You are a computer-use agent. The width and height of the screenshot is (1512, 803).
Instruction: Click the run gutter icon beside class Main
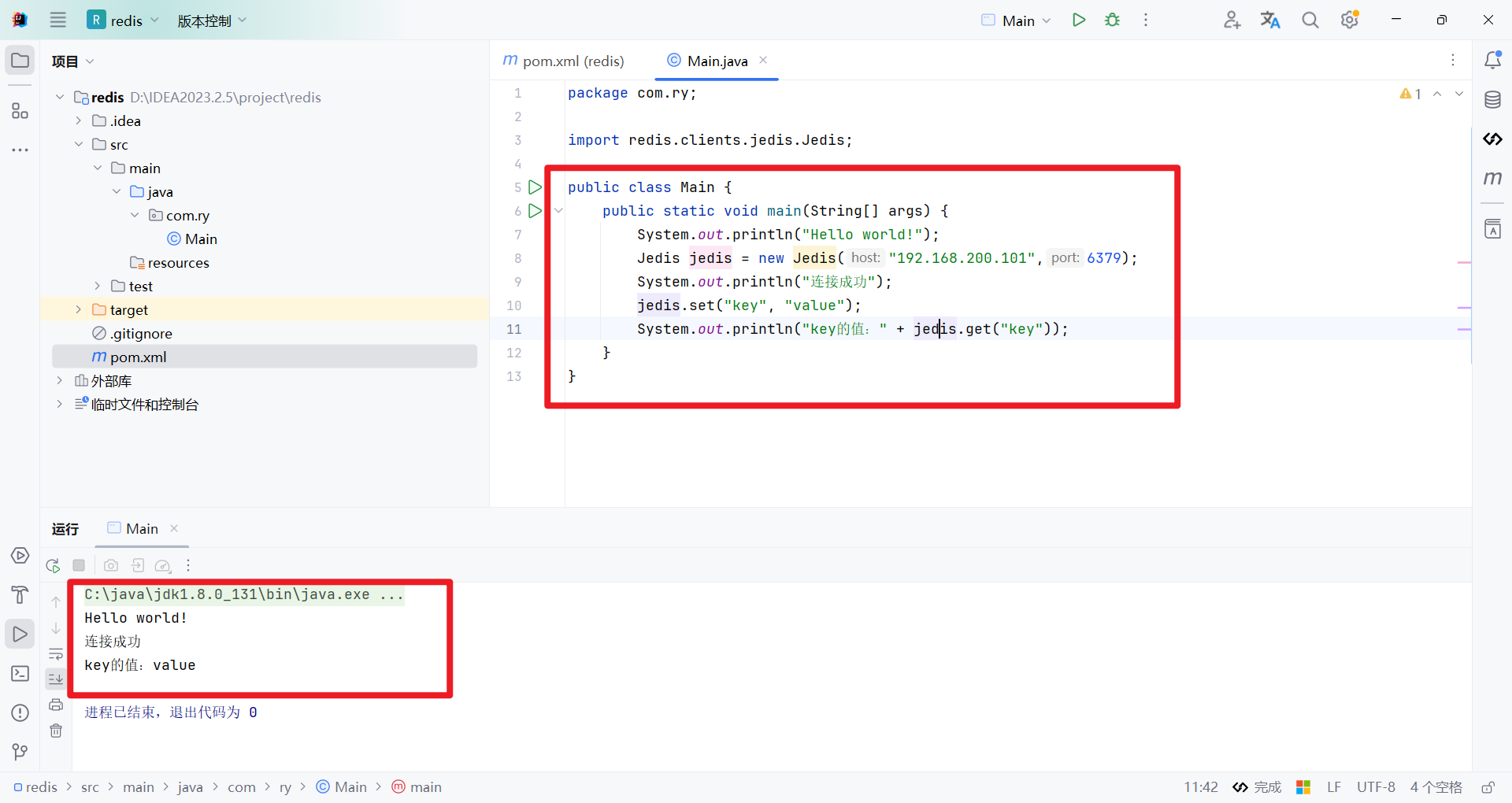click(535, 187)
